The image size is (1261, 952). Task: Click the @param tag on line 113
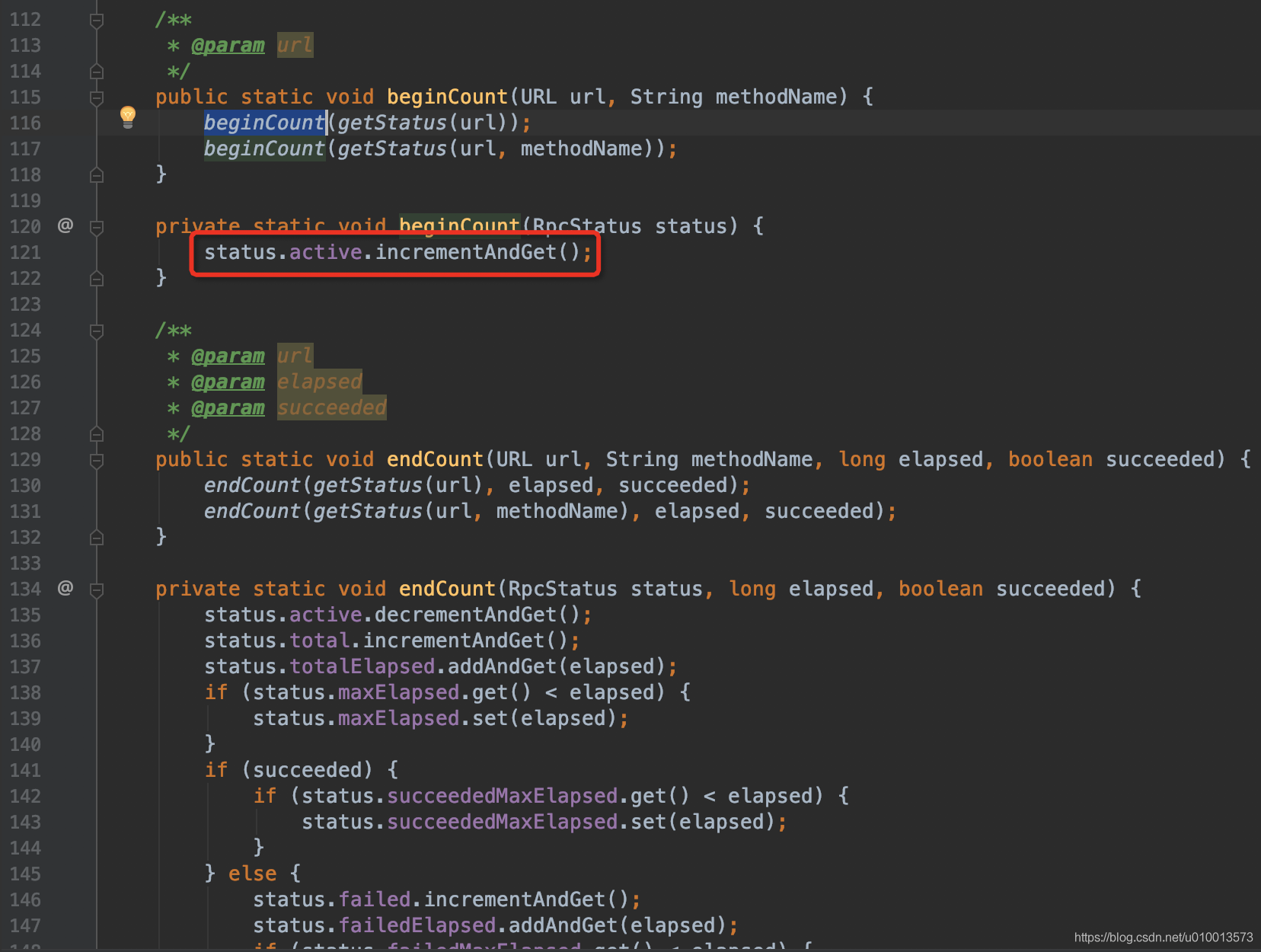(x=228, y=46)
